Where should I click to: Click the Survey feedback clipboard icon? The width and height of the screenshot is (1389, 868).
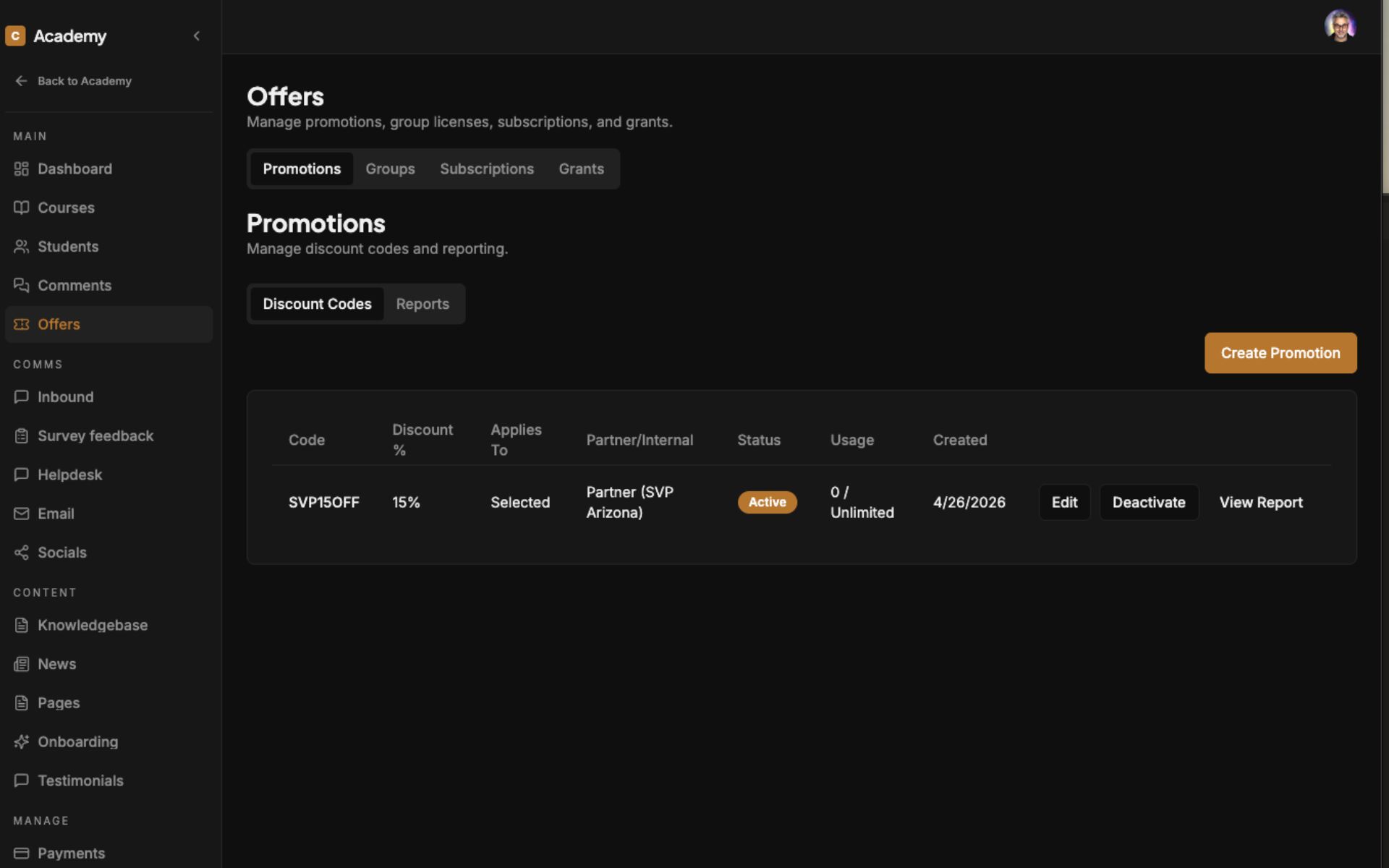click(21, 435)
